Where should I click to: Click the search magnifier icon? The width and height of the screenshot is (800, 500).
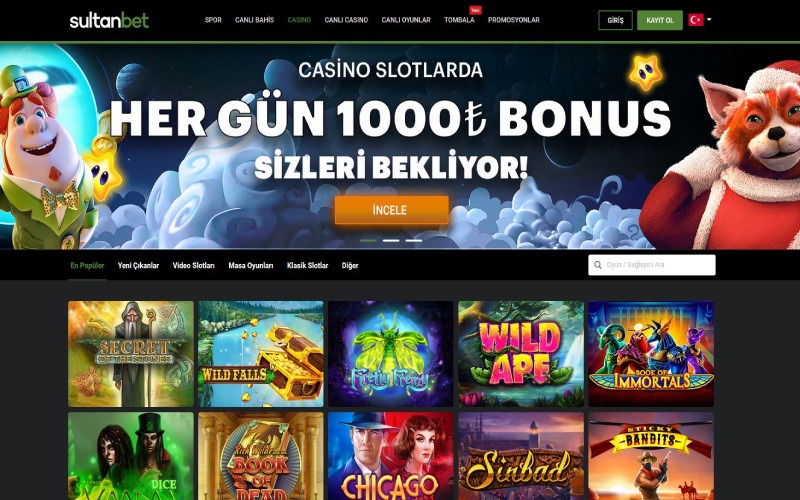click(597, 265)
